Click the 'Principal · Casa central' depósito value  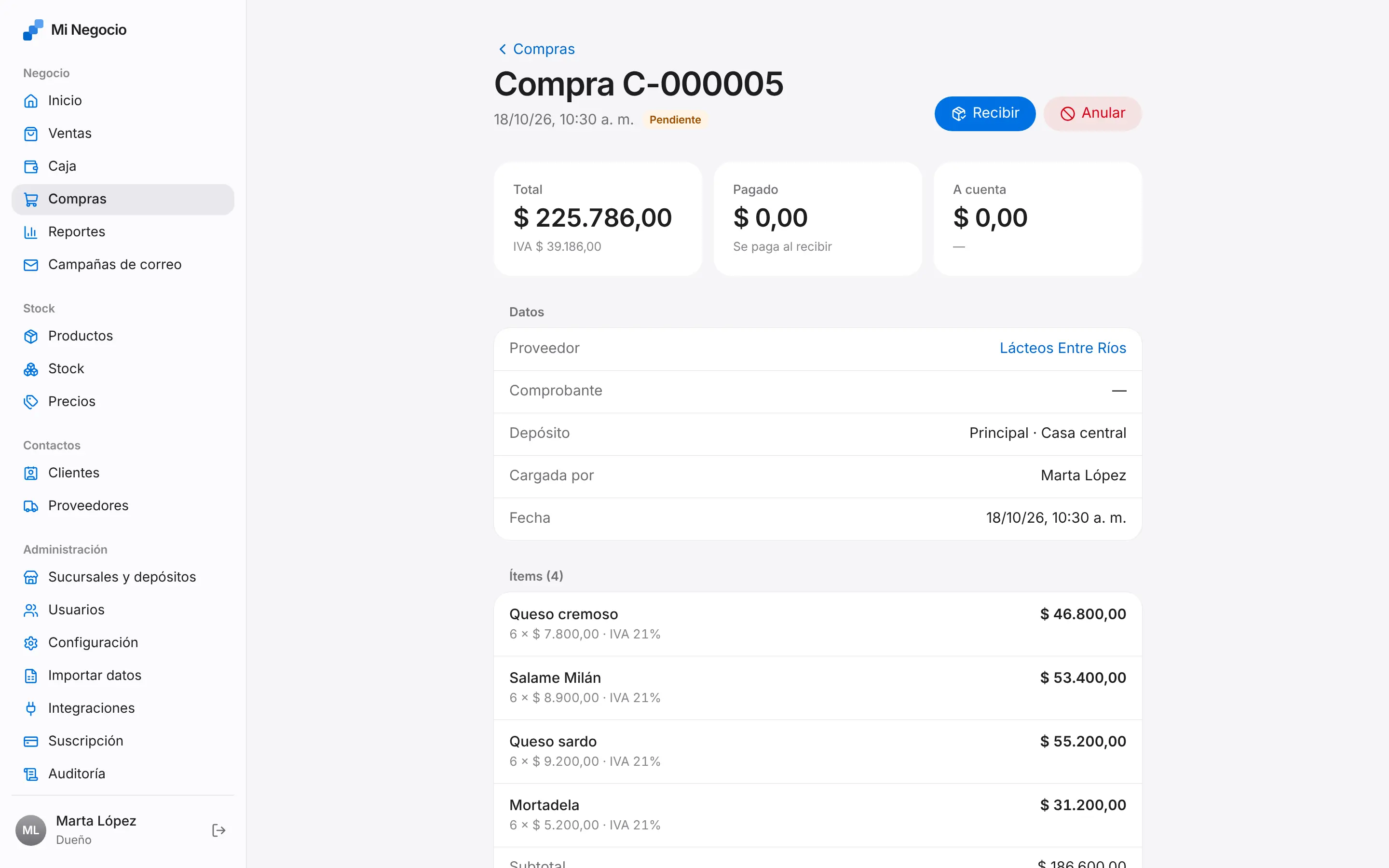[x=1048, y=433]
